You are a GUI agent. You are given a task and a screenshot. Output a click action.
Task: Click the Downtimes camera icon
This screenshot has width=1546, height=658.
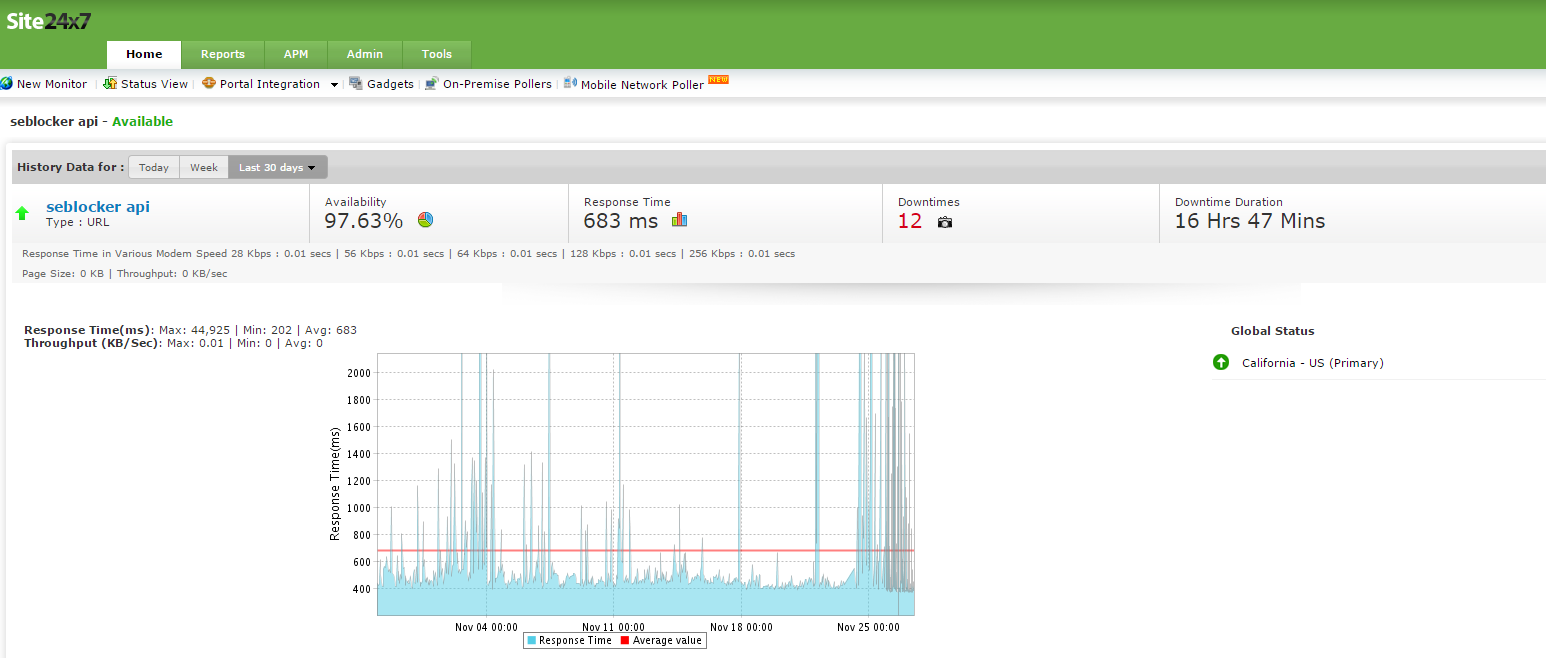945,222
